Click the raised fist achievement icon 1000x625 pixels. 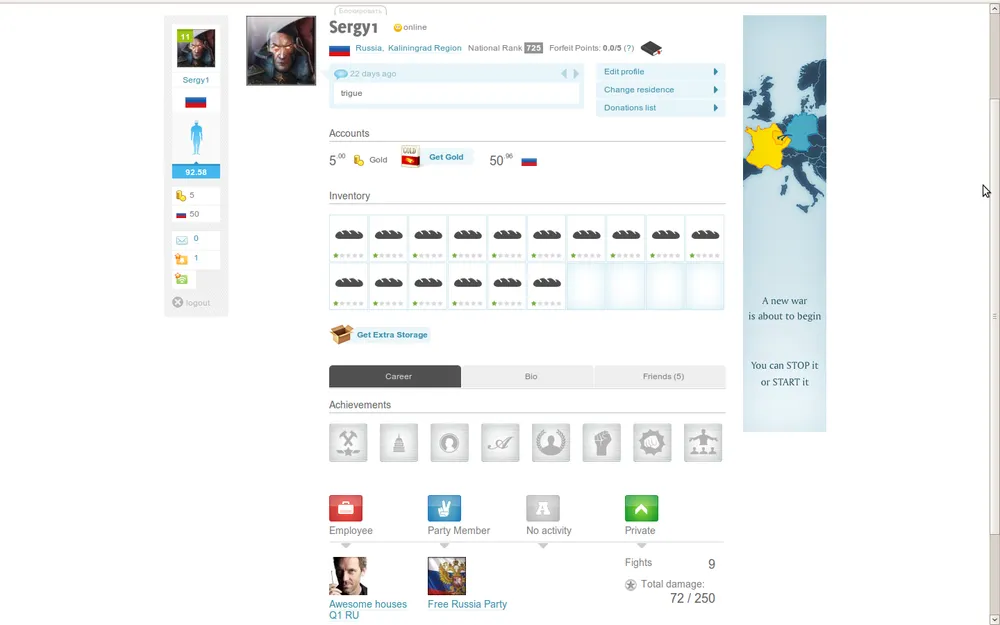[601, 443]
